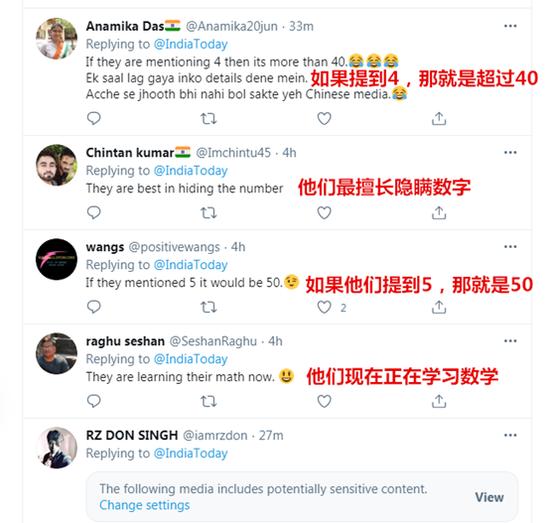Open the @IndiaToday link in Chintan kumar's reply

click(190, 171)
